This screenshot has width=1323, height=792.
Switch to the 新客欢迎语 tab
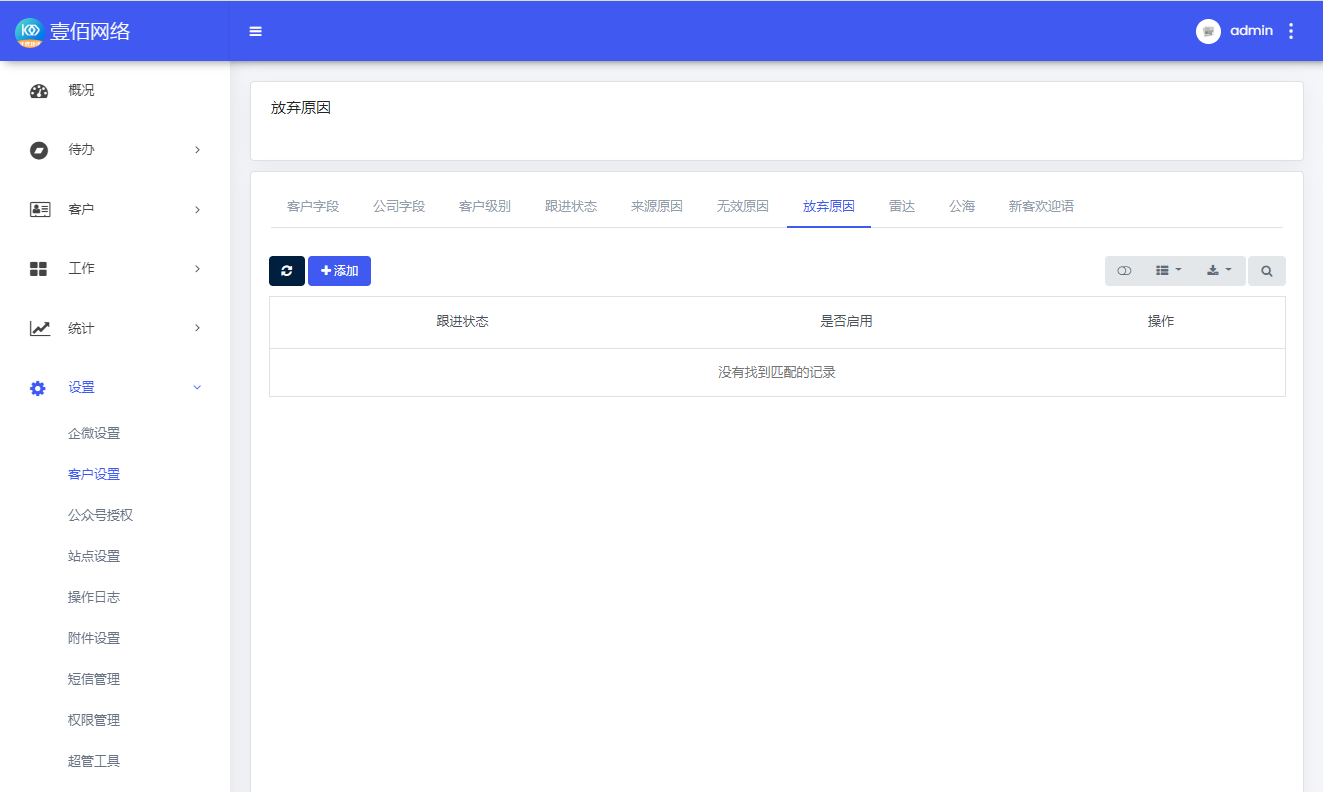click(1041, 206)
